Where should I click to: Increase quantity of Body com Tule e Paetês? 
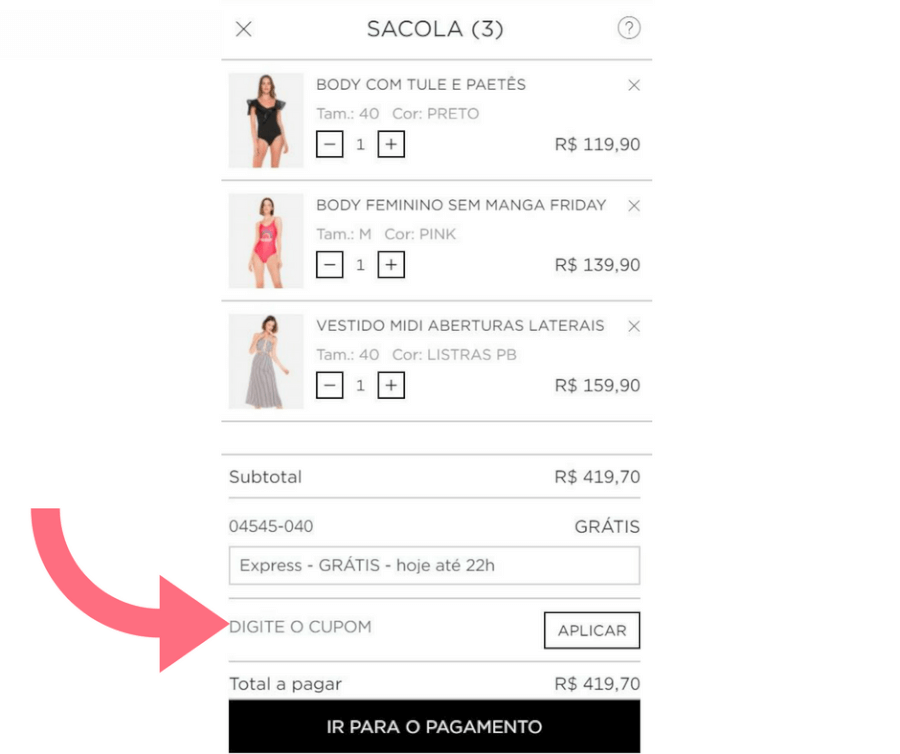(391, 145)
